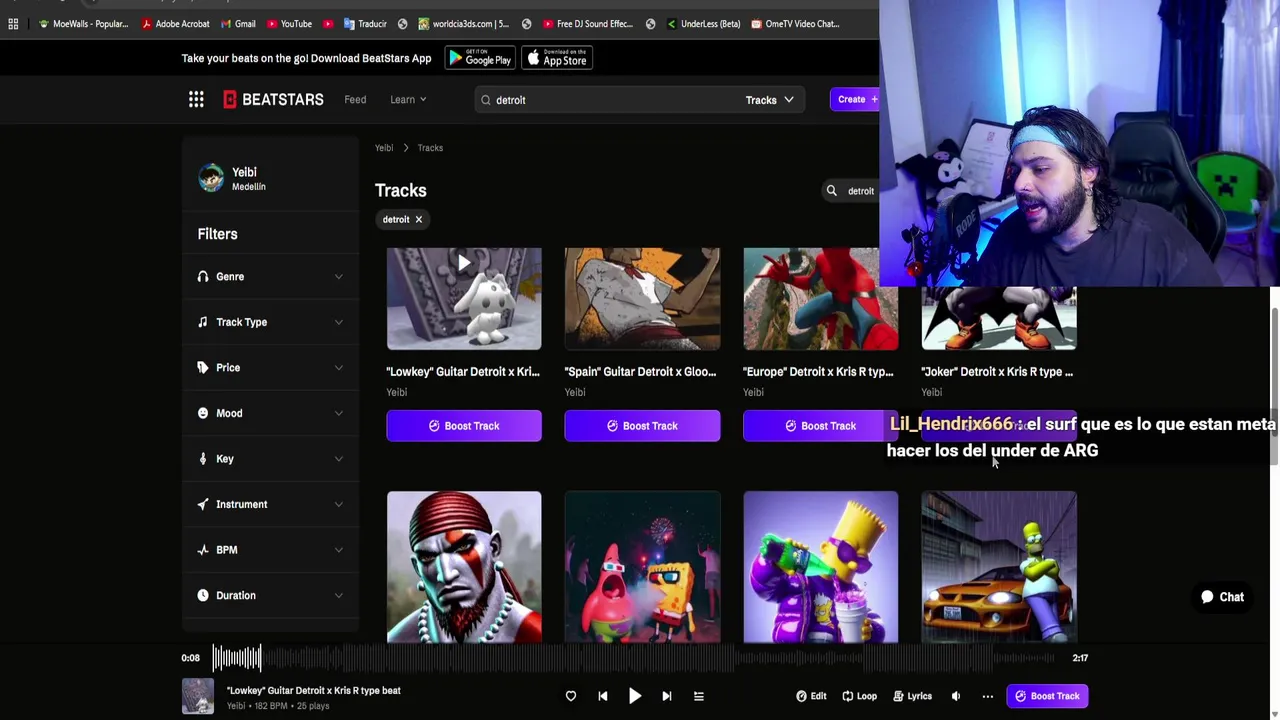The height and width of the screenshot is (720, 1280).
Task: Open the Patrick and SpongeBob track cover
Action: click(x=642, y=567)
